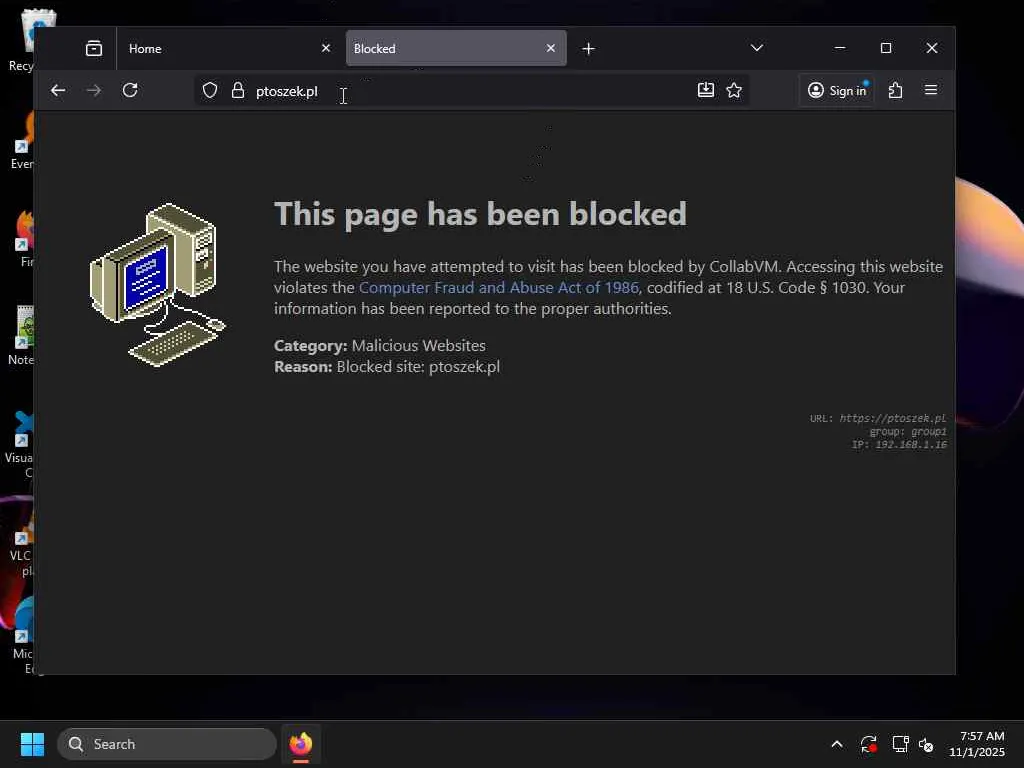Open the tracking protection shield icon
Screen dimensions: 1024x768
tap(210, 90)
